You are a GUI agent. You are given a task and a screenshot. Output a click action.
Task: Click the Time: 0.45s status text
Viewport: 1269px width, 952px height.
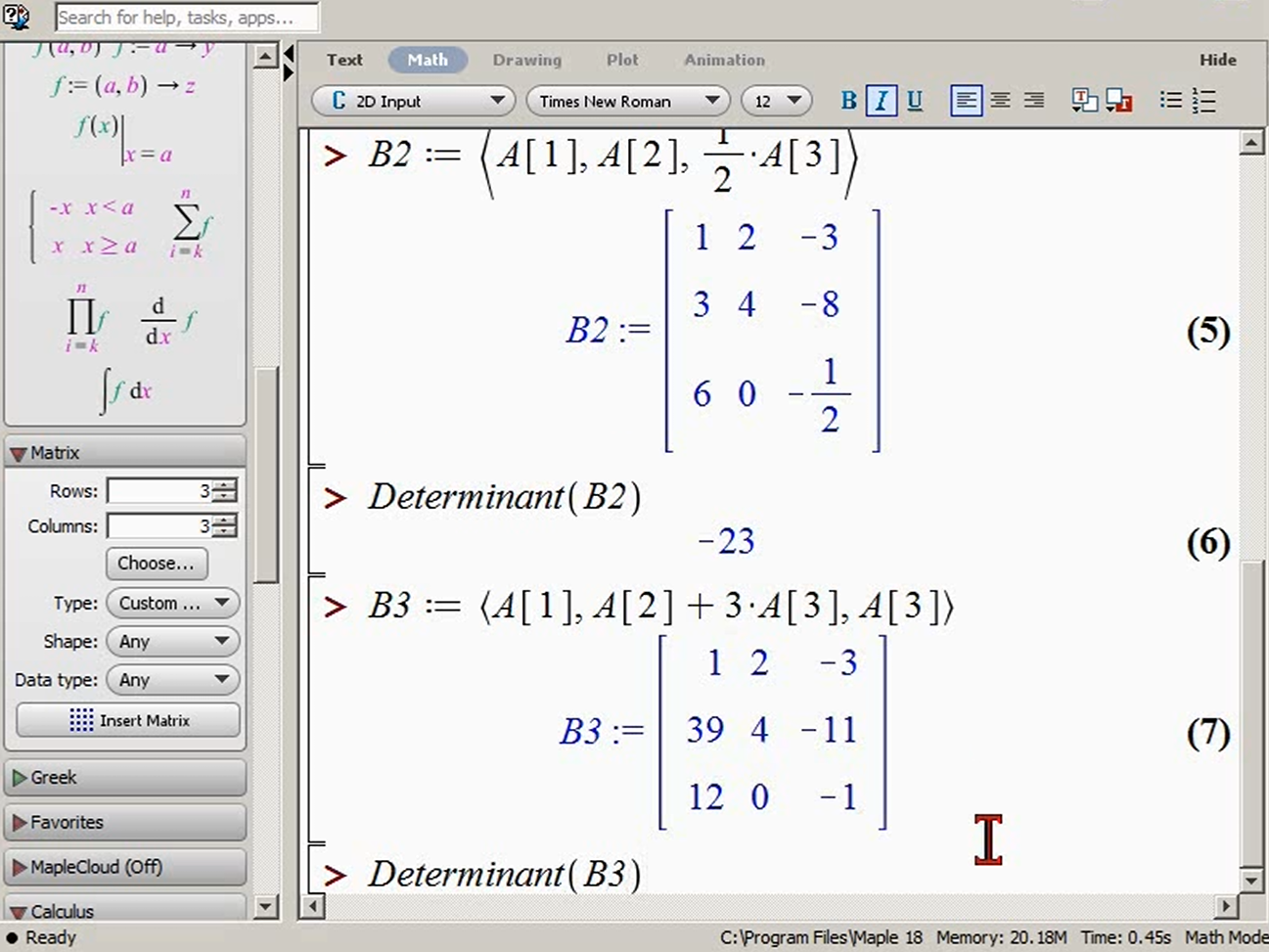point(1125,937)
